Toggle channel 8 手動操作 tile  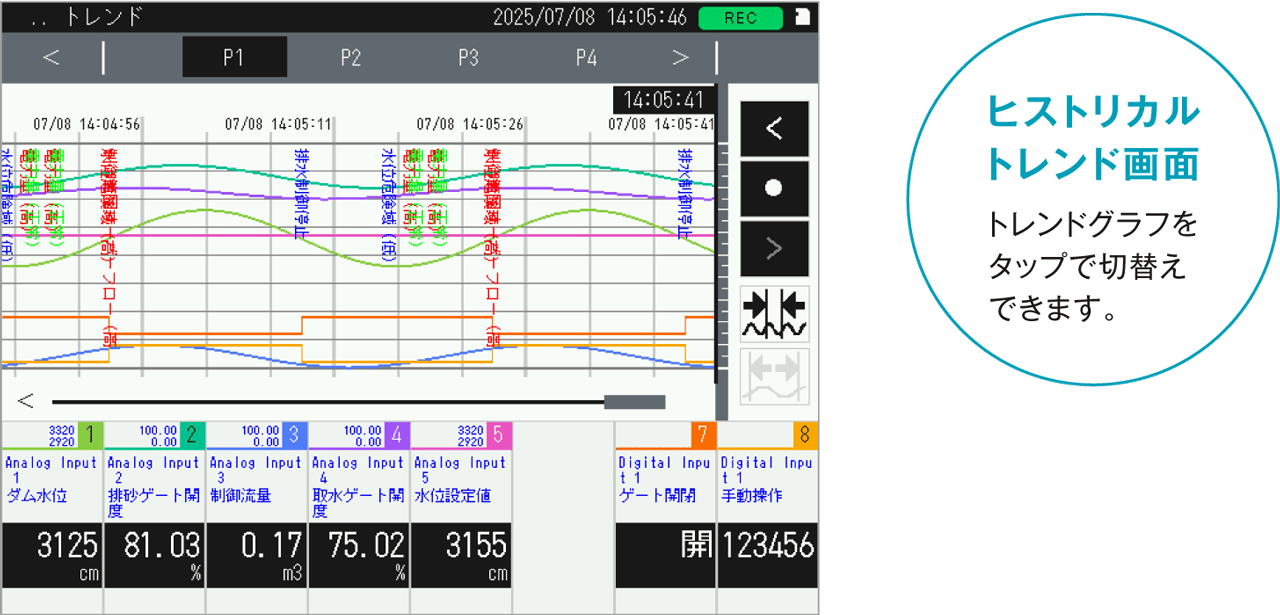point(767,546)
